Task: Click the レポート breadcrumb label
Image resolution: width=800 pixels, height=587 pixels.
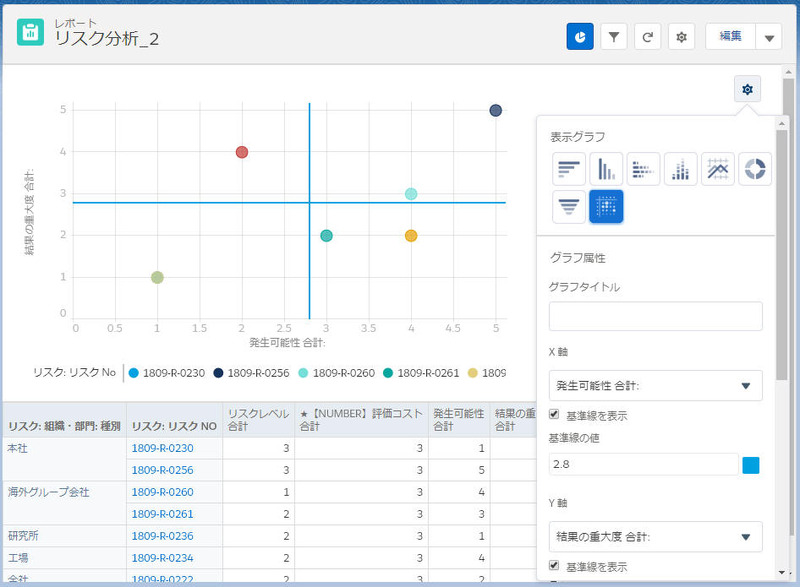Action: pyautogui.click(x=76, y=22)
